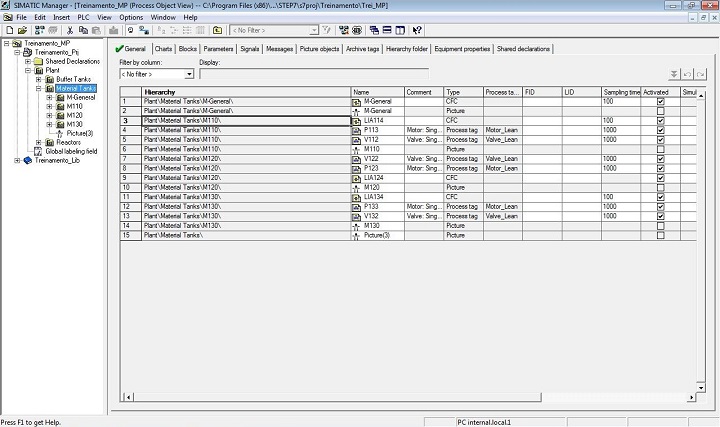Expand the Reactors tree node
The image size is (720, 427).
[39, 143]
